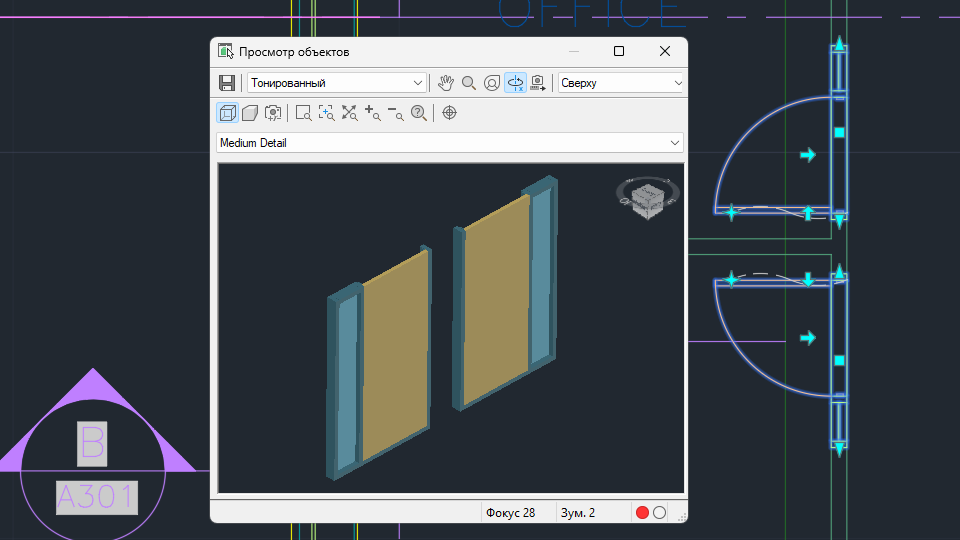Select the dashed-frame Zoom Center tool
This screenshot has width=960, height=540.
pos(326,113)
